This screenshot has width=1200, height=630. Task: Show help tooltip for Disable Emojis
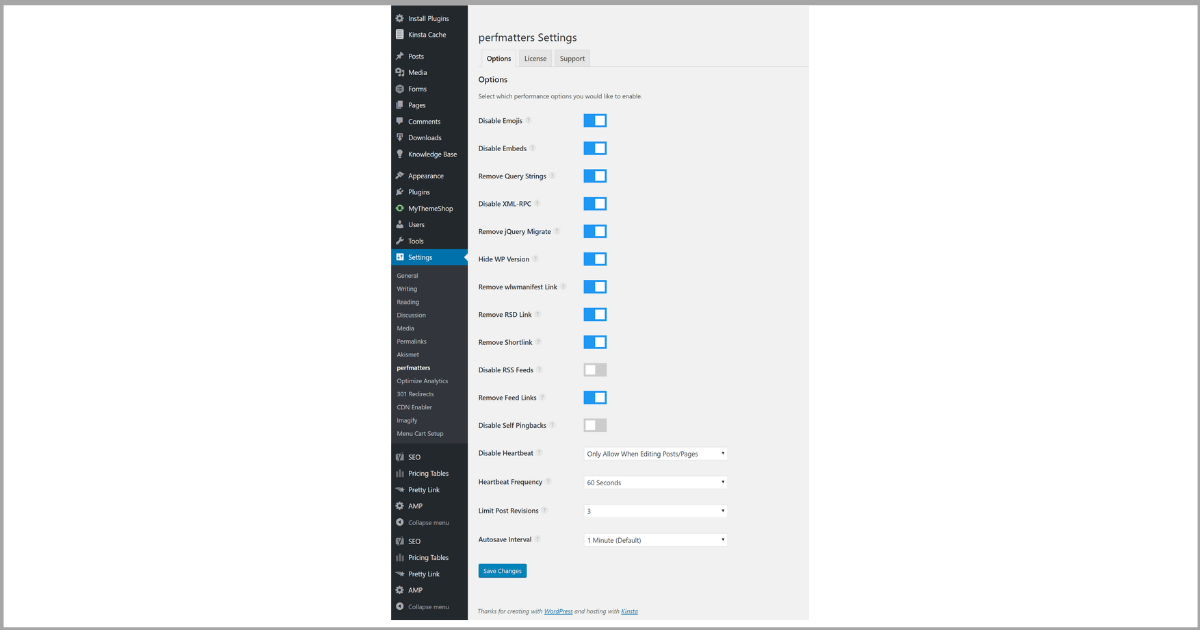[529, 120]
